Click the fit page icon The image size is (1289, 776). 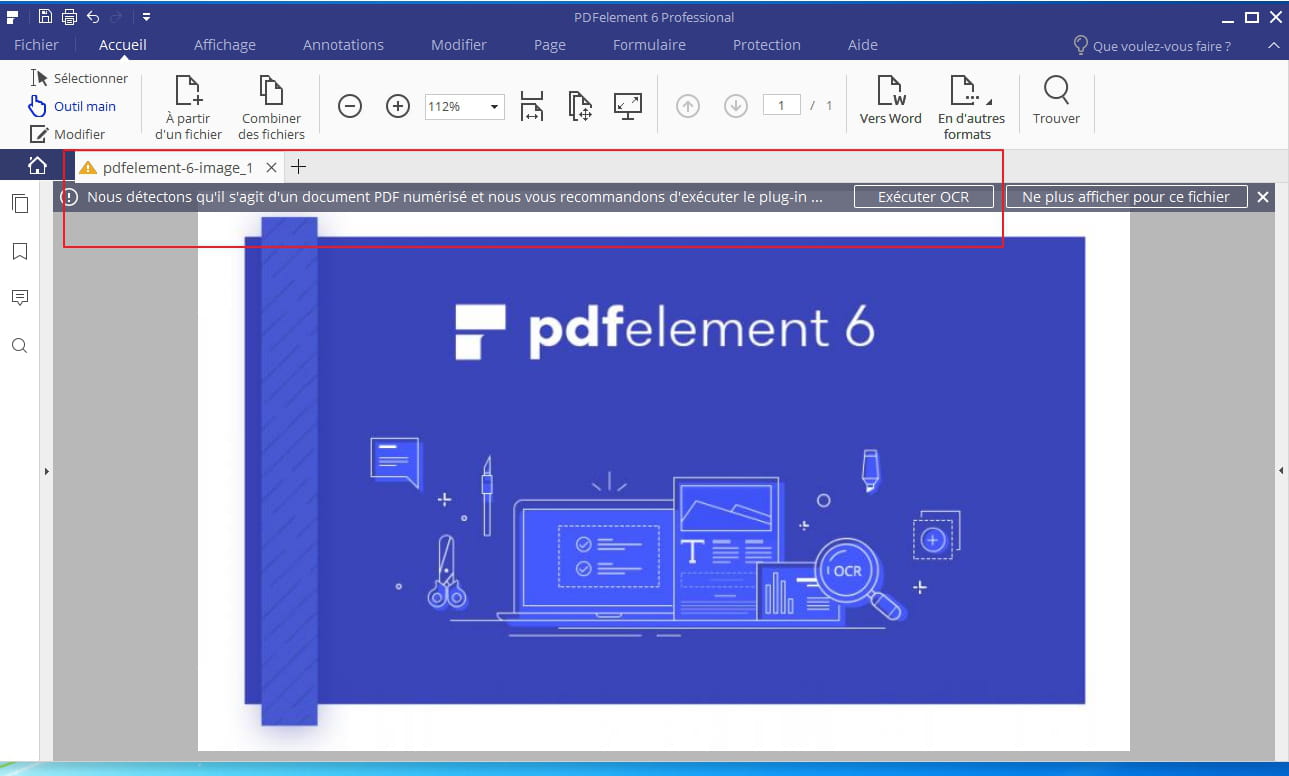[580, 106]
